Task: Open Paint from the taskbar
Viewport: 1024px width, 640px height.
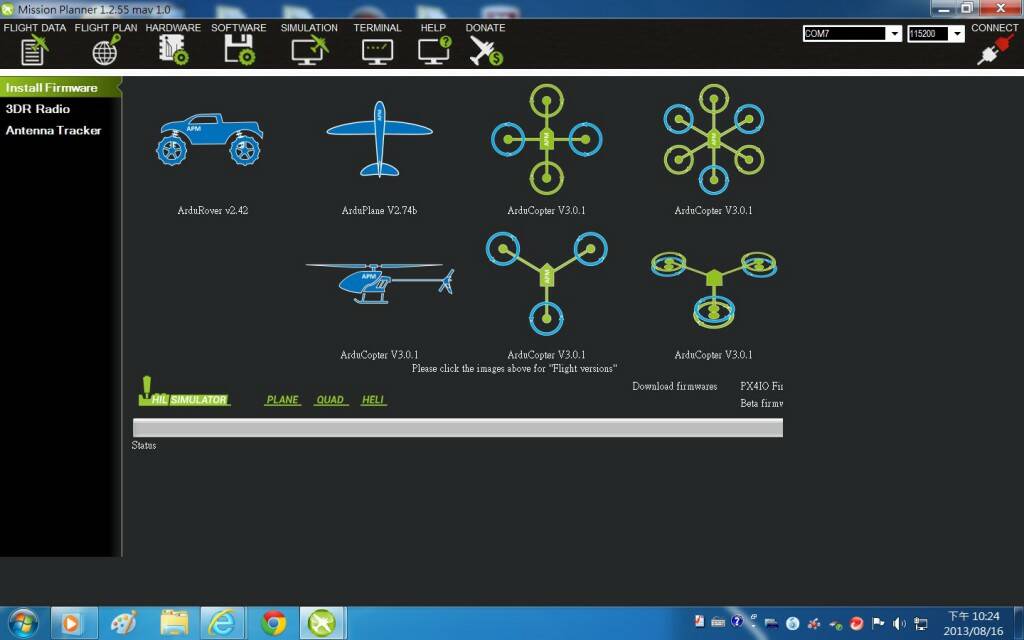Action: tap(123, 624)
